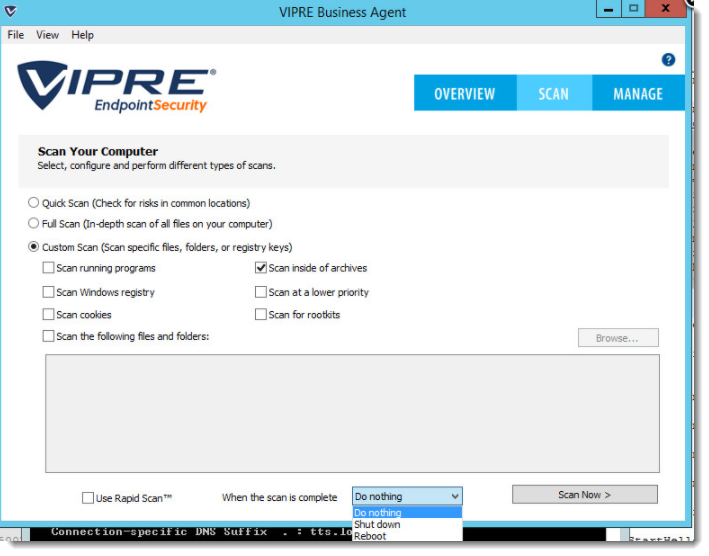This screenshot has height=556, width=709.
Task: Enable Scan running programs checkbox
Action: point(48,268)
